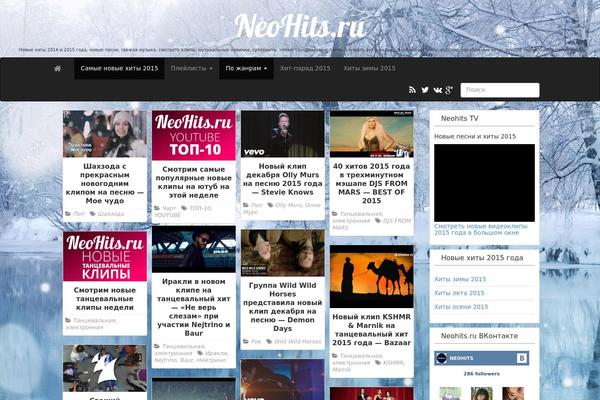Viewport: 600px width, 400px height.
Task: Select the Иракли tag
Action: click(216, 353)
